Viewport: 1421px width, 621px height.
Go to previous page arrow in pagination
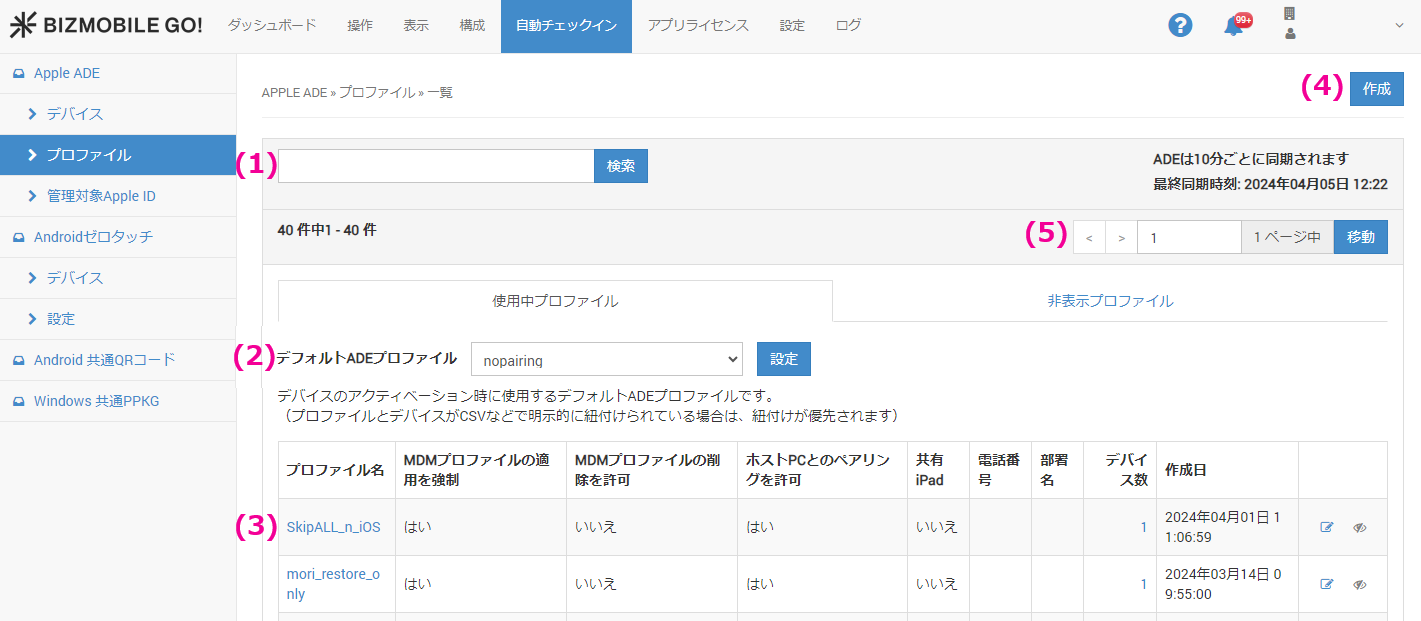pos(1089,238)
